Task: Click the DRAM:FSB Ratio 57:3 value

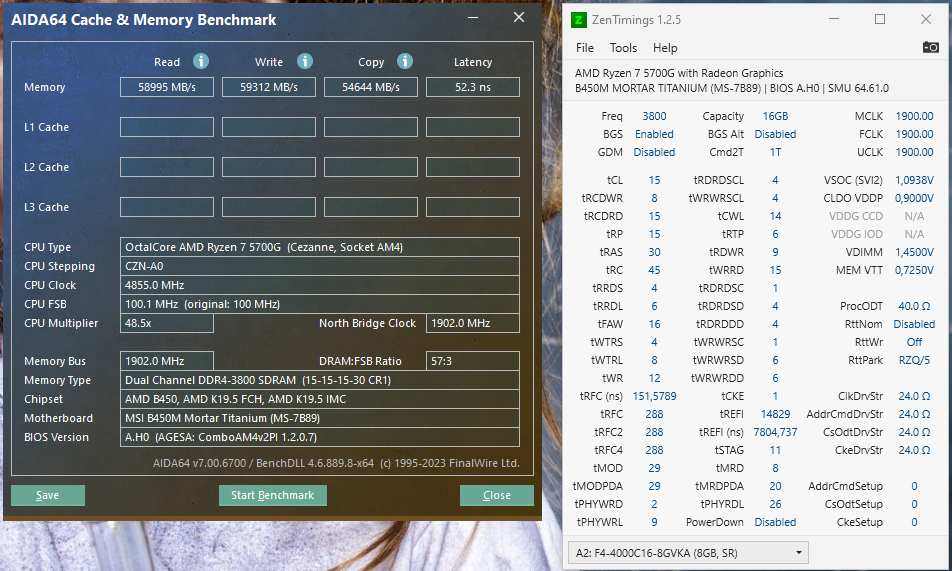Action: [473, 361]
